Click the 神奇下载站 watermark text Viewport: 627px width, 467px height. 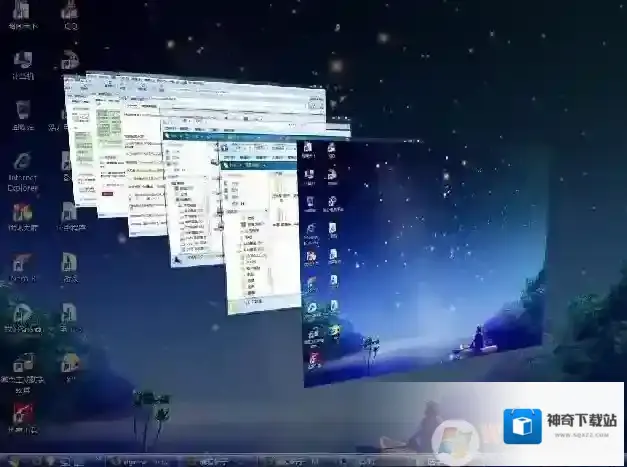pos(578,420)
